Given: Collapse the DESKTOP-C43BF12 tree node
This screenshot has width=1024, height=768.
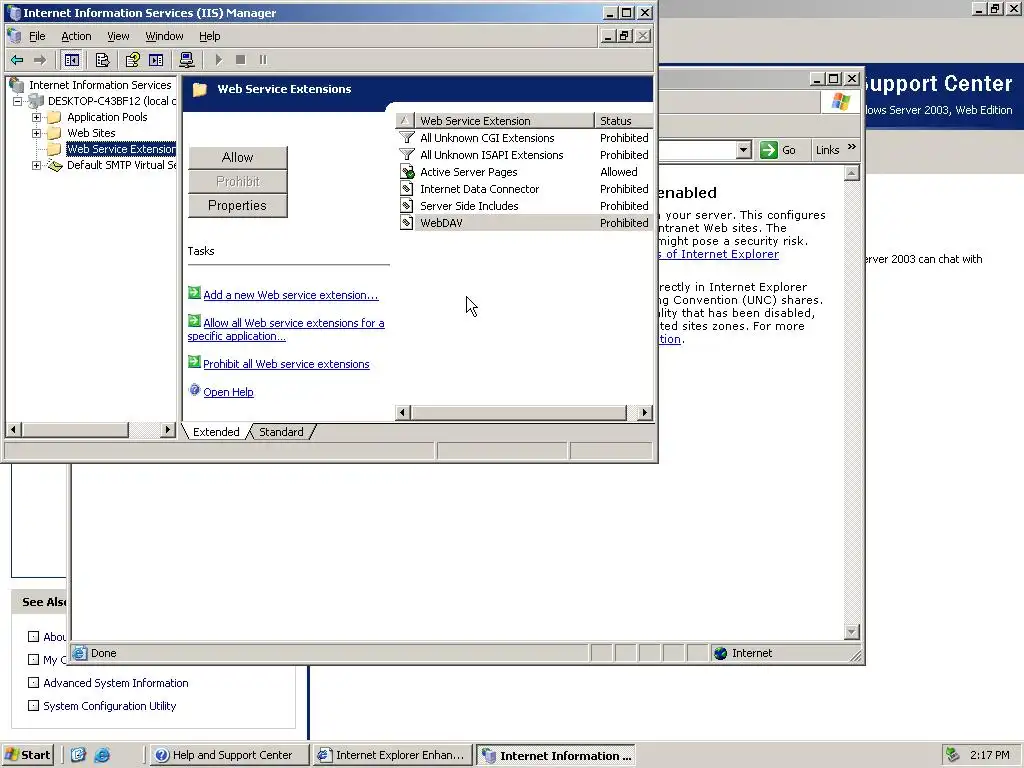Looking at the screenshot, I should (x=18, y=101).
